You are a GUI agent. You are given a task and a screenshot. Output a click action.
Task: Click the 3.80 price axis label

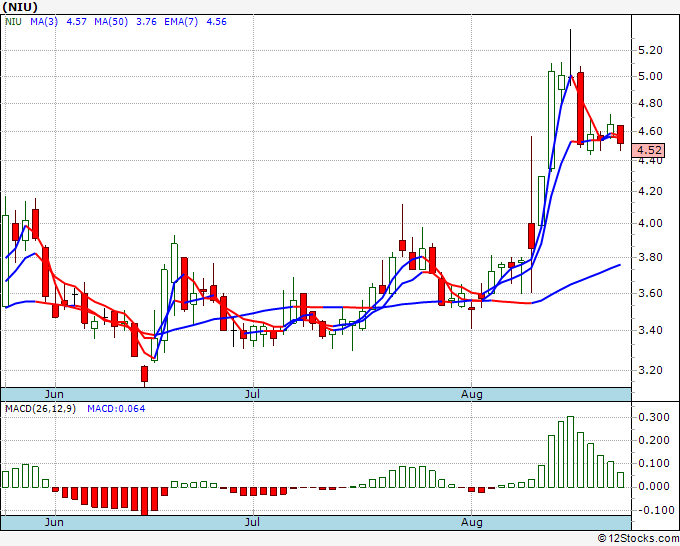(x=651, y=257)
